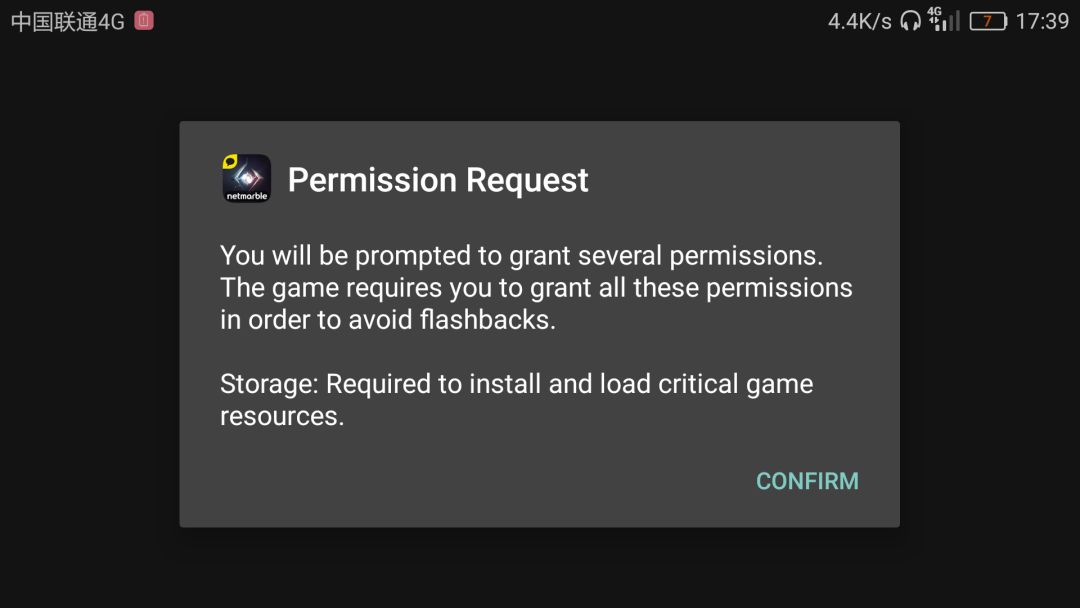The height and width of the screenshot is (608, 1080).
Task: Tap the 'You will be prompted' sentence
Action: pyautogui.click(x=521, y=255)
